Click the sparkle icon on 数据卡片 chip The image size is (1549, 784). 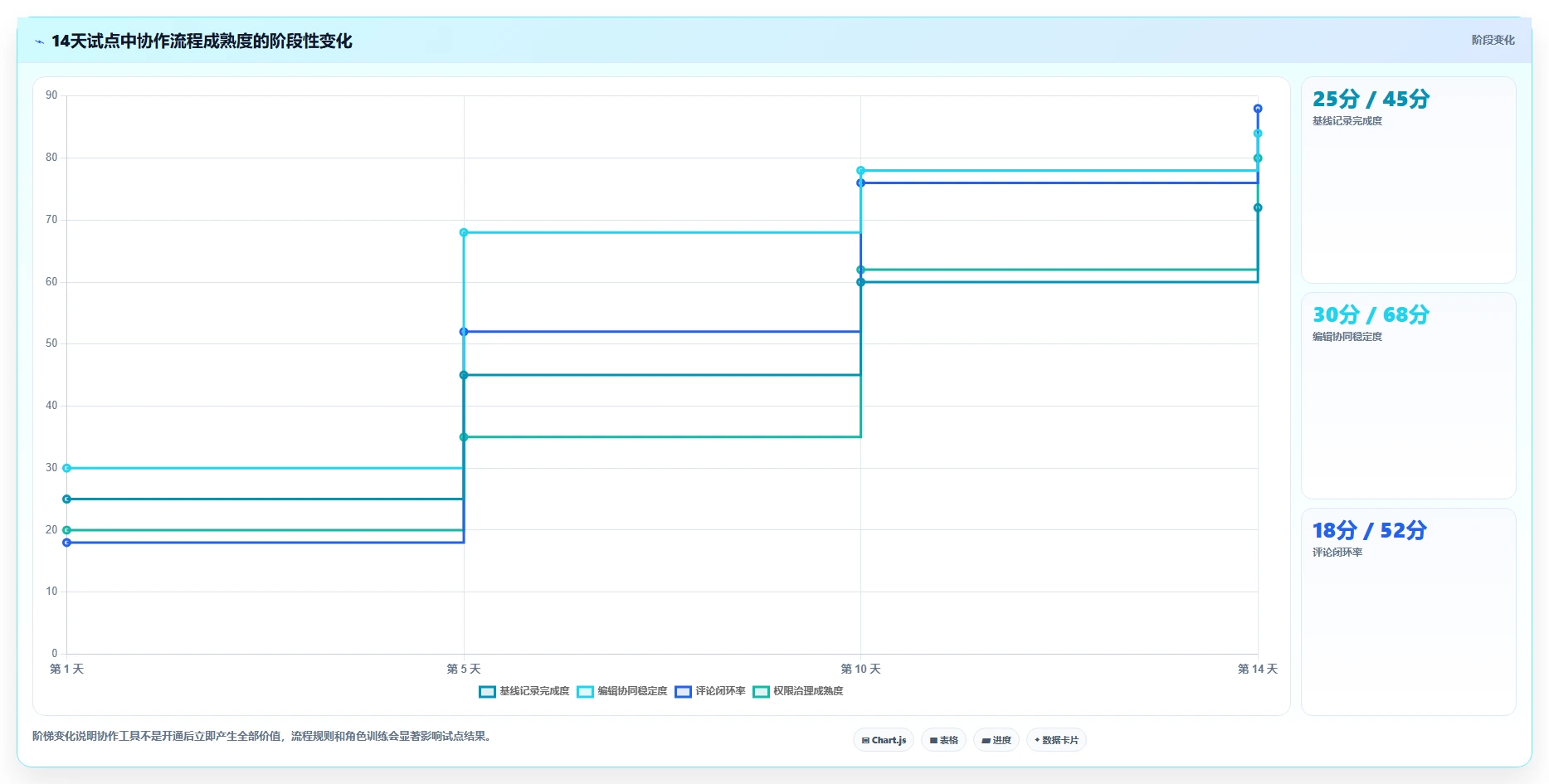pos(1037,740)
